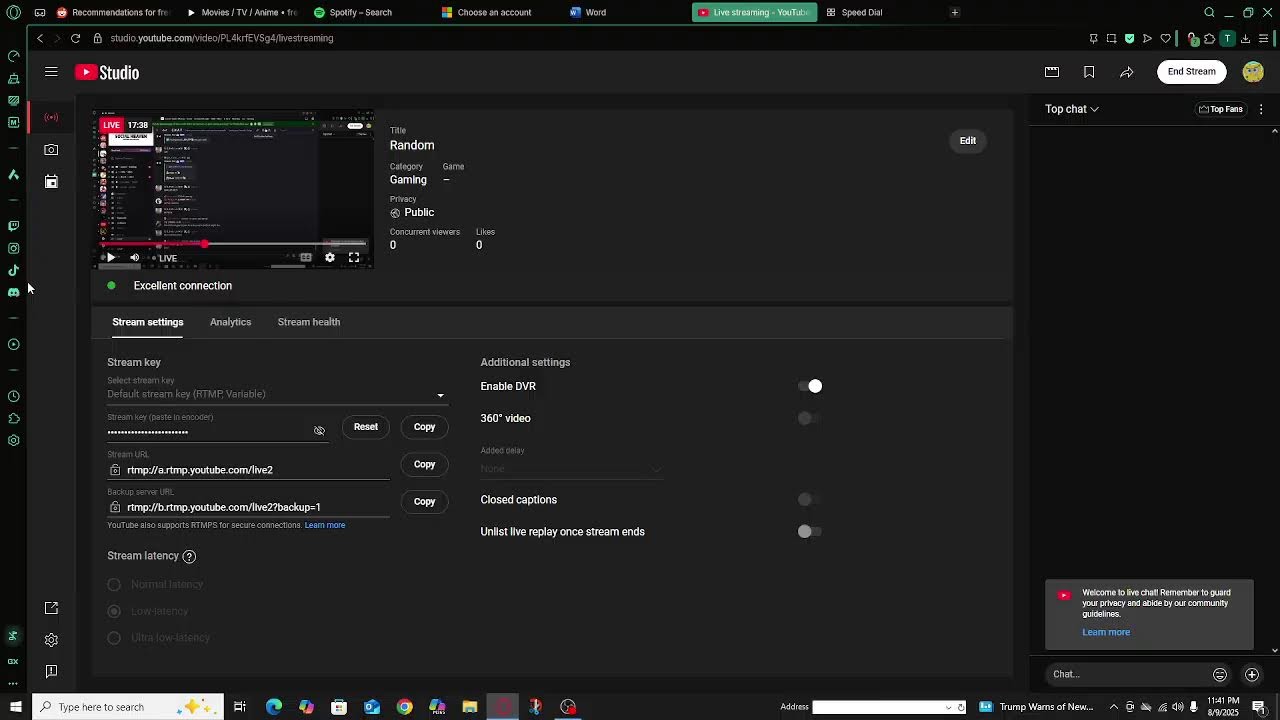Switch to the Analytics tab
The image size is (1280, 720).
[x=230, y=322]
